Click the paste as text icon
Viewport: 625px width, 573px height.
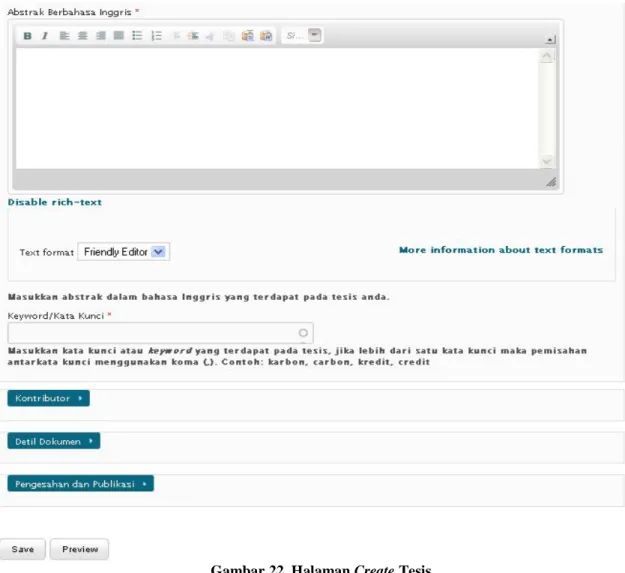pos(248,36)
